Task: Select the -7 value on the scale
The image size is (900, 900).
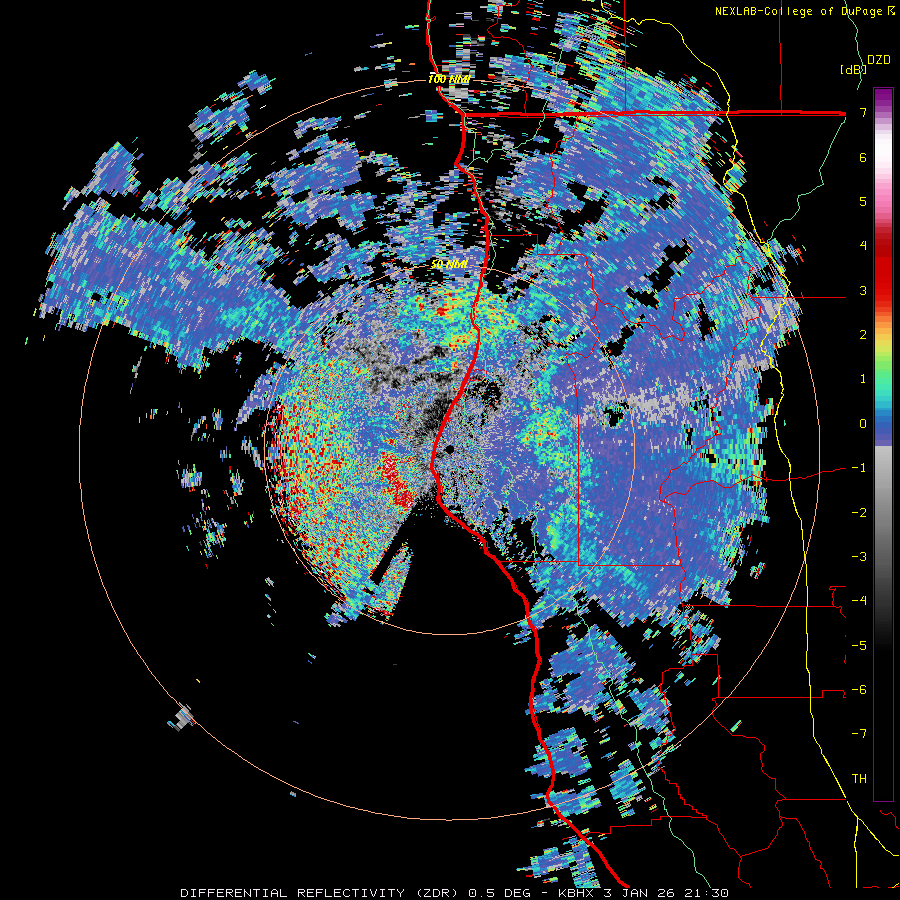Action: tap(859, 734)
